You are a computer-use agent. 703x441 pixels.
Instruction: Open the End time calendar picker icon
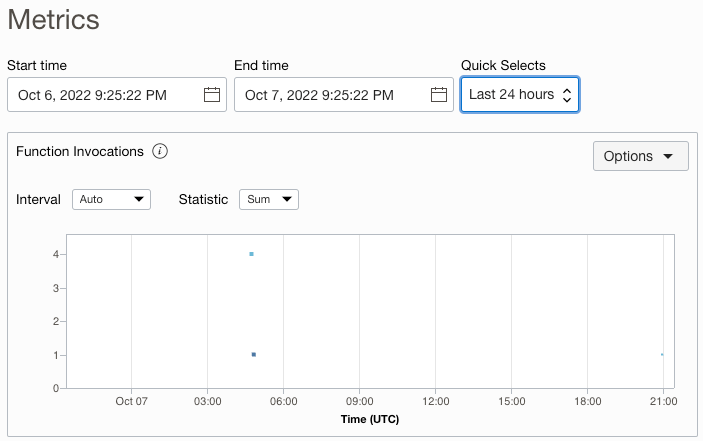pyautogui.click(x=438, y=95)
